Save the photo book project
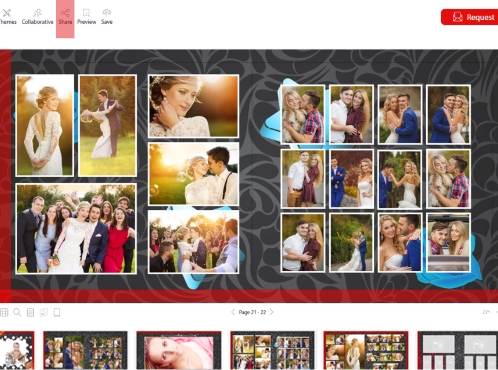Viewport: 498px width, 370px height. point(107,17)
